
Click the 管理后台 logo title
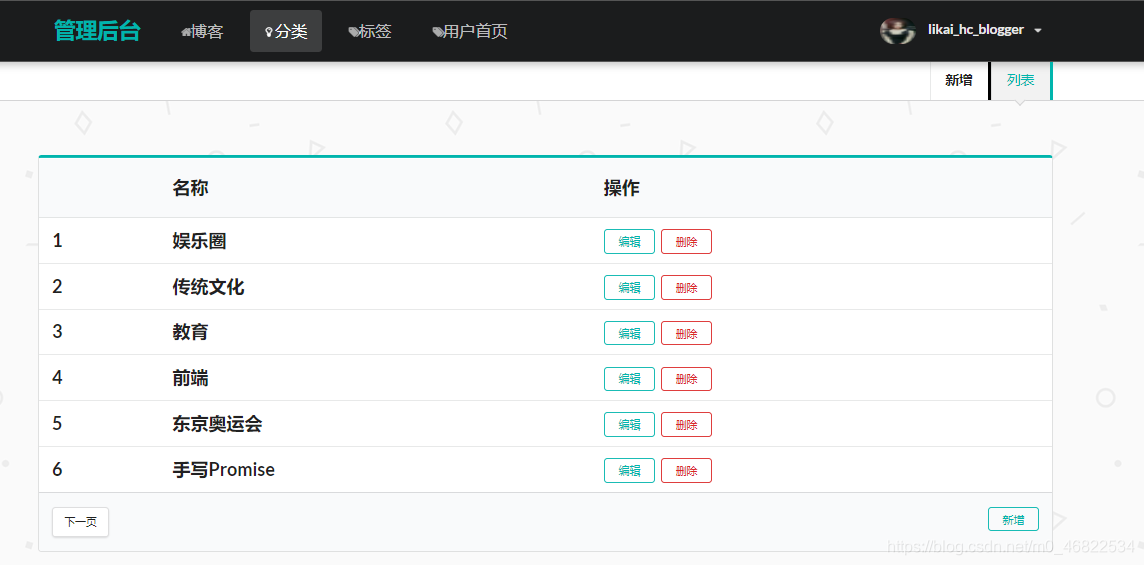97,31
